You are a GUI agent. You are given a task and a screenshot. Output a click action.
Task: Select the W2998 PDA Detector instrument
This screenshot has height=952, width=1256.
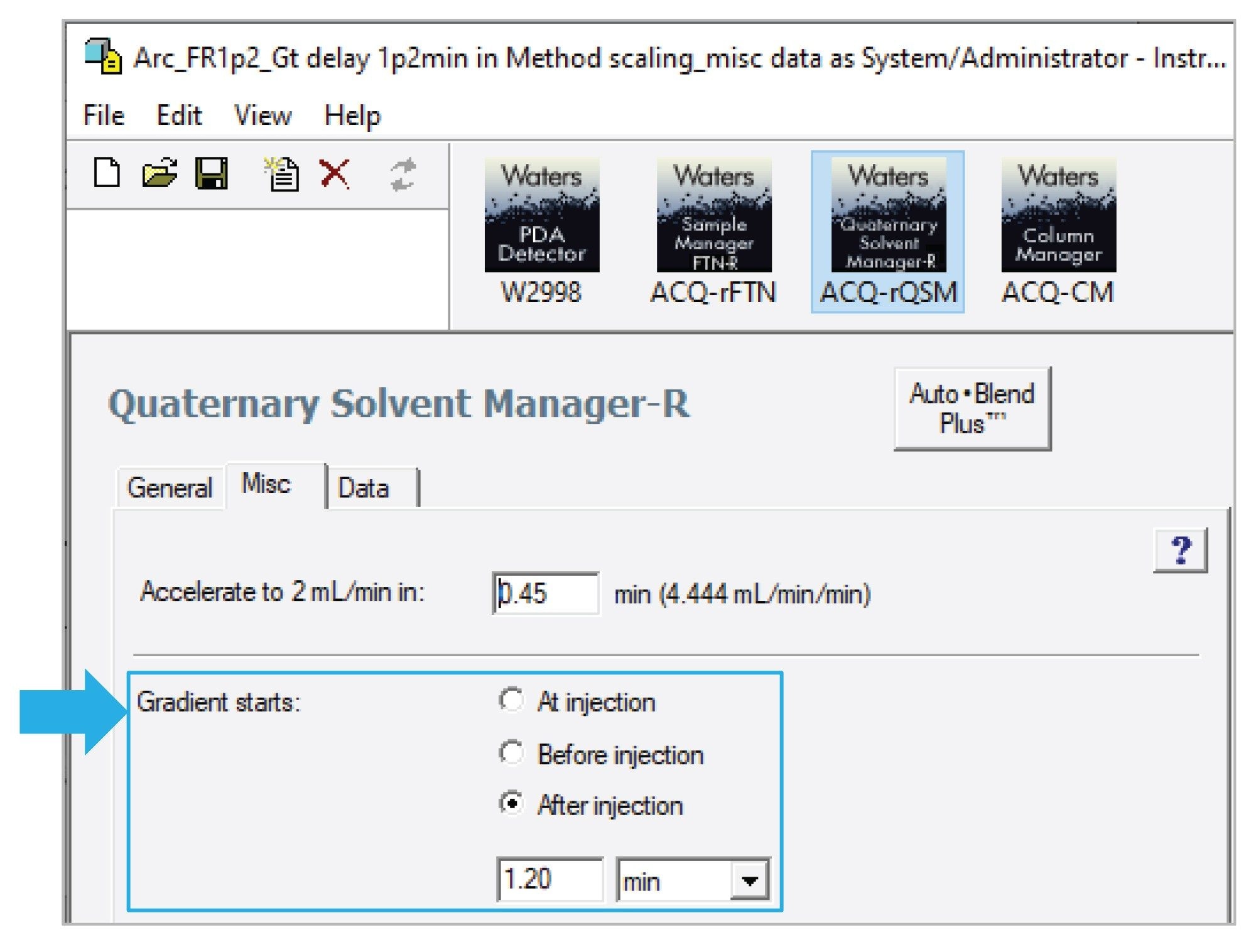point(541,232)
